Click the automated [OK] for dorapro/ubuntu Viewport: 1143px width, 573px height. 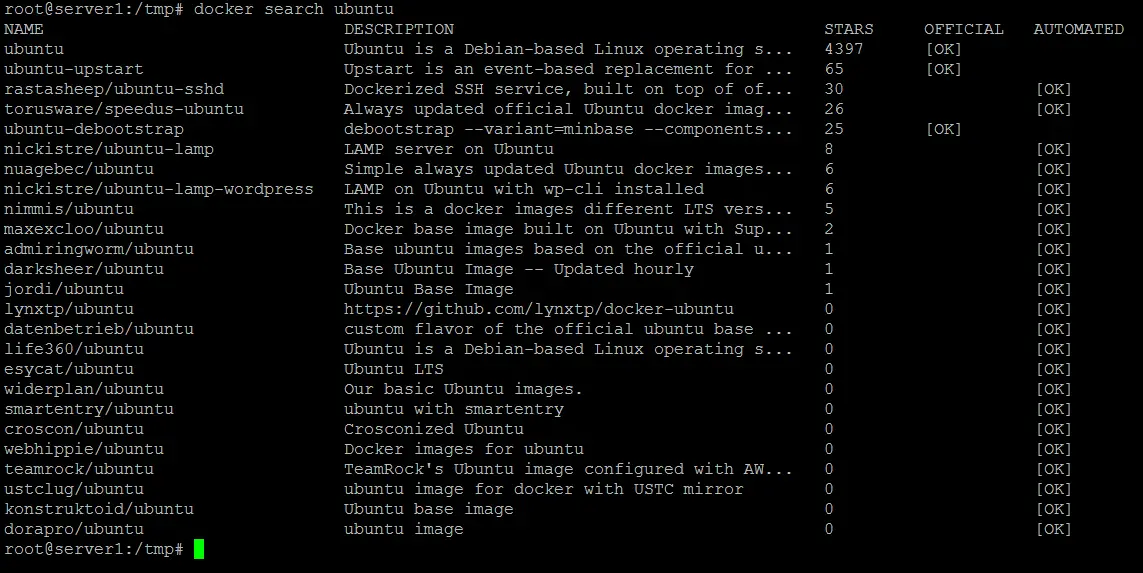coord(1054,529)
